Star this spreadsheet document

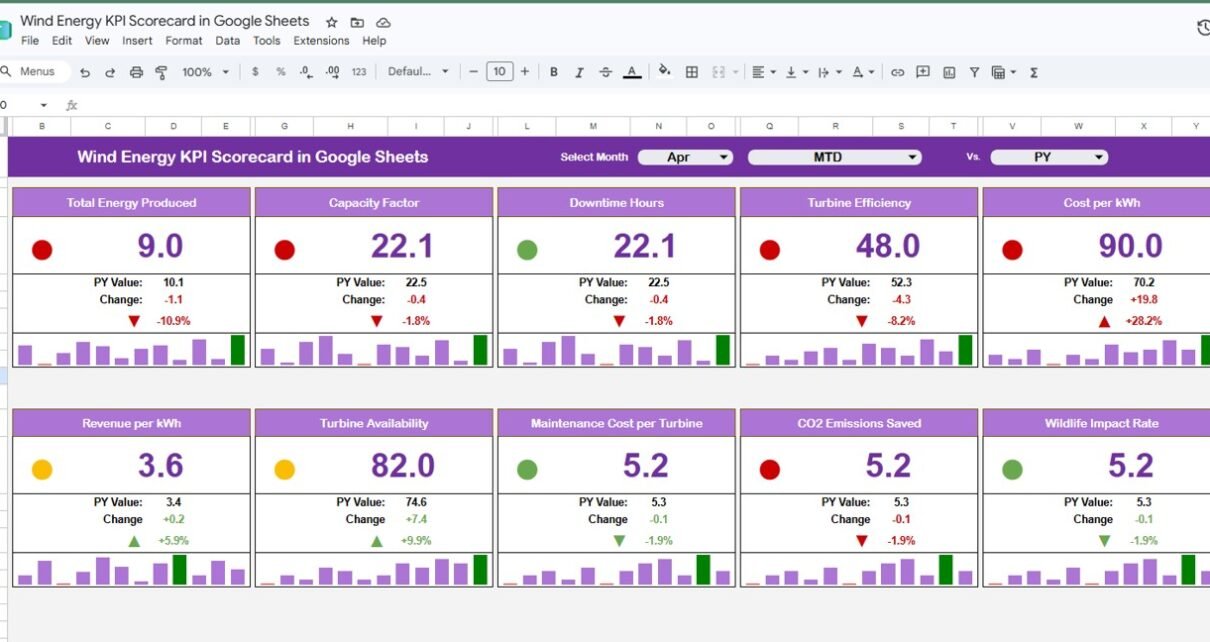click(x=332, y=22)
